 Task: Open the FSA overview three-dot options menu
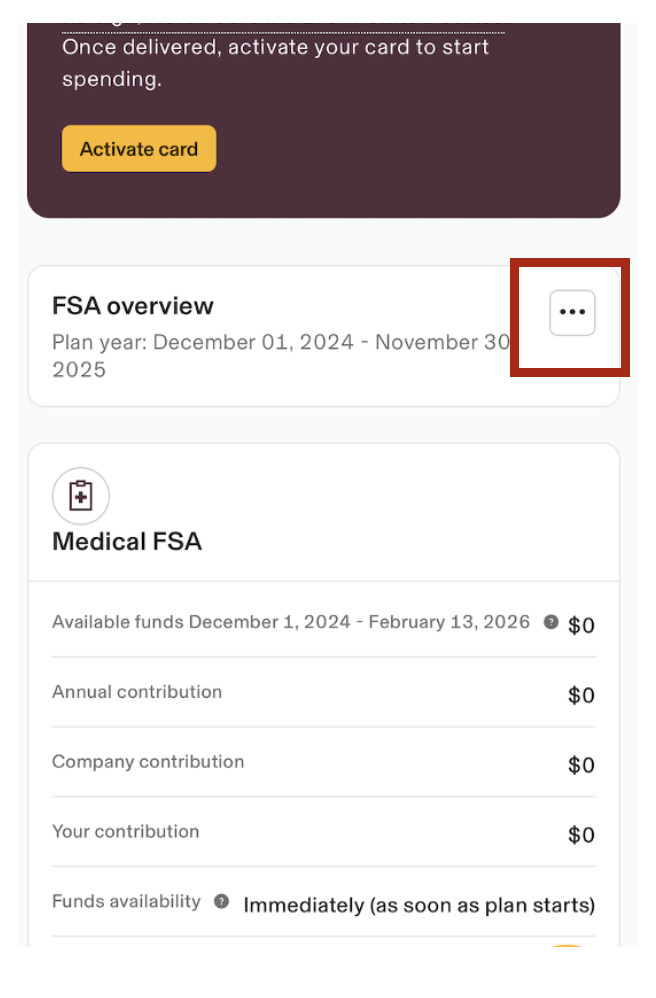click(x=572, y=313)
